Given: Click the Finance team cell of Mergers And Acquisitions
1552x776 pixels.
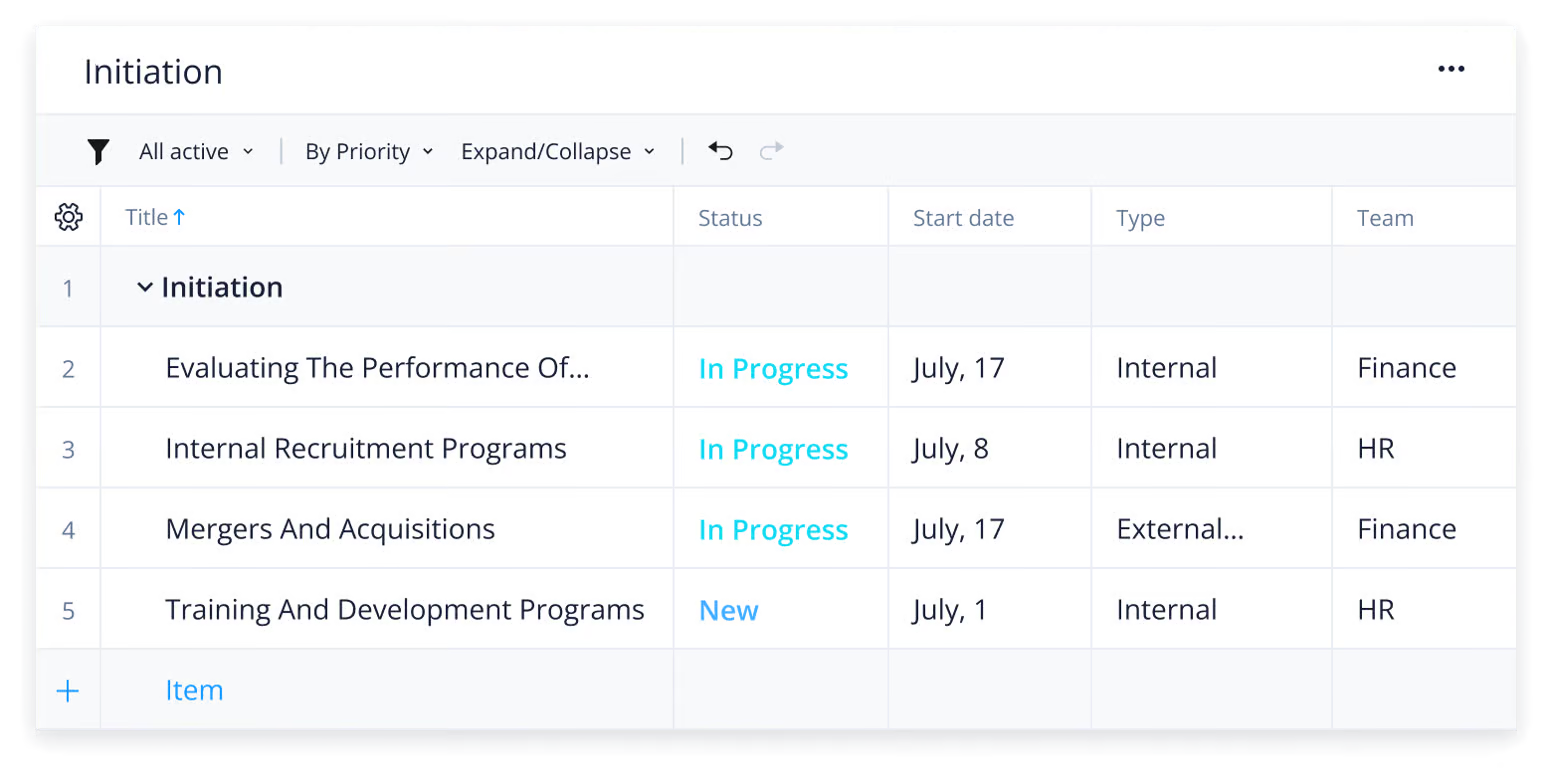Looking at the screenshot, I should pyautogui.click(x=1406, y=529).
